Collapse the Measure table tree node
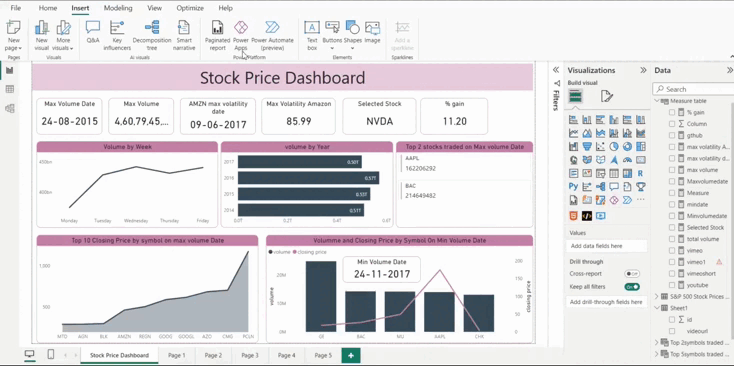The height and width of the screenshot is (366, 734). 657,101
